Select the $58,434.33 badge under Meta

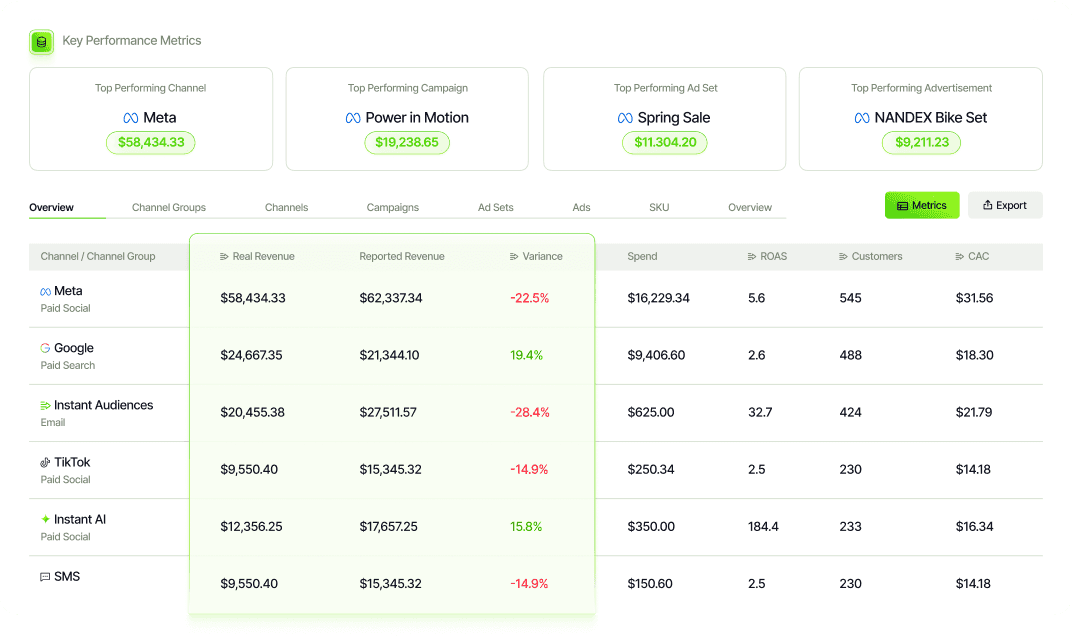coord(150,142)
